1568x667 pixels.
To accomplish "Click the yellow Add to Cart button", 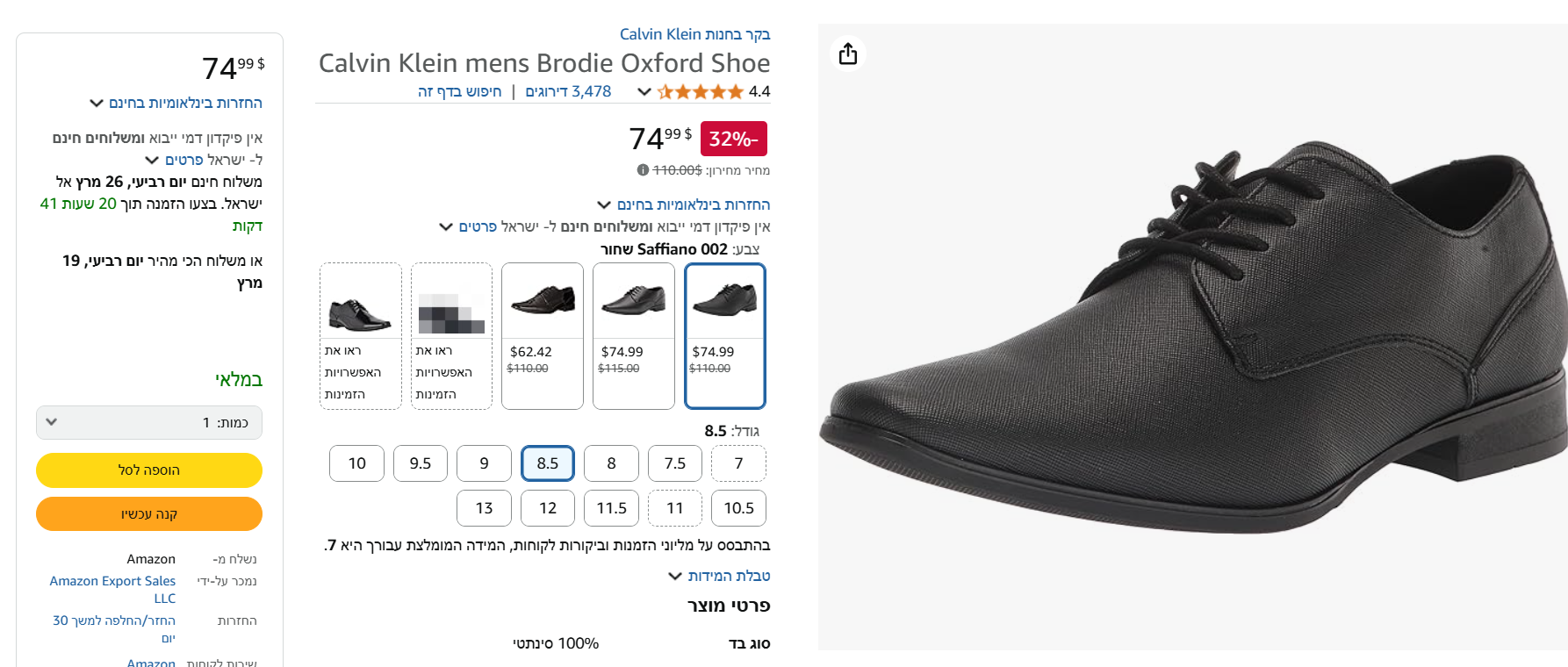I will click(x=149, y=470).
